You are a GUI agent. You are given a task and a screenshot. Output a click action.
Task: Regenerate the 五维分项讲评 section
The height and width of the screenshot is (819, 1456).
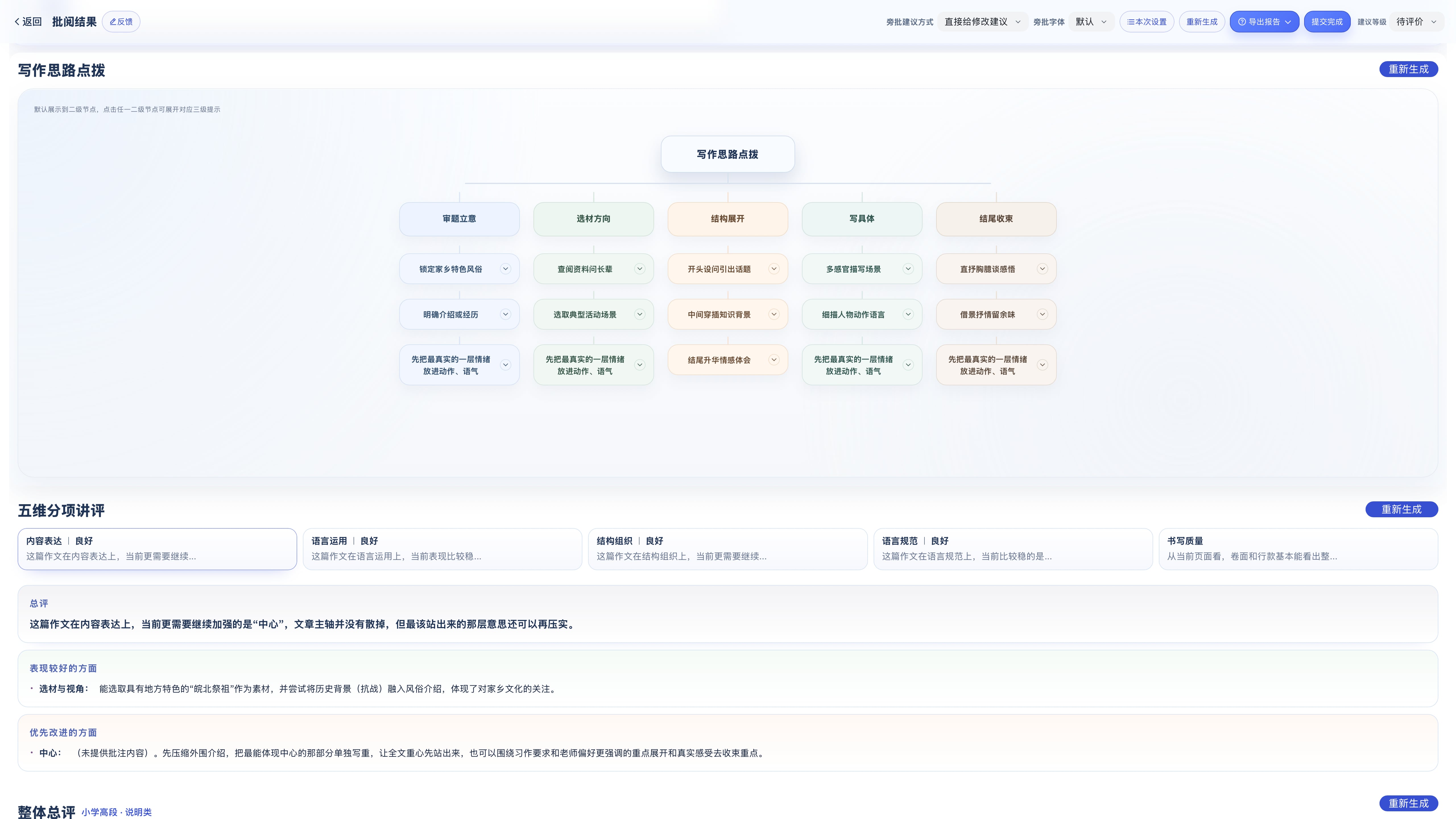coord(1402,509)
